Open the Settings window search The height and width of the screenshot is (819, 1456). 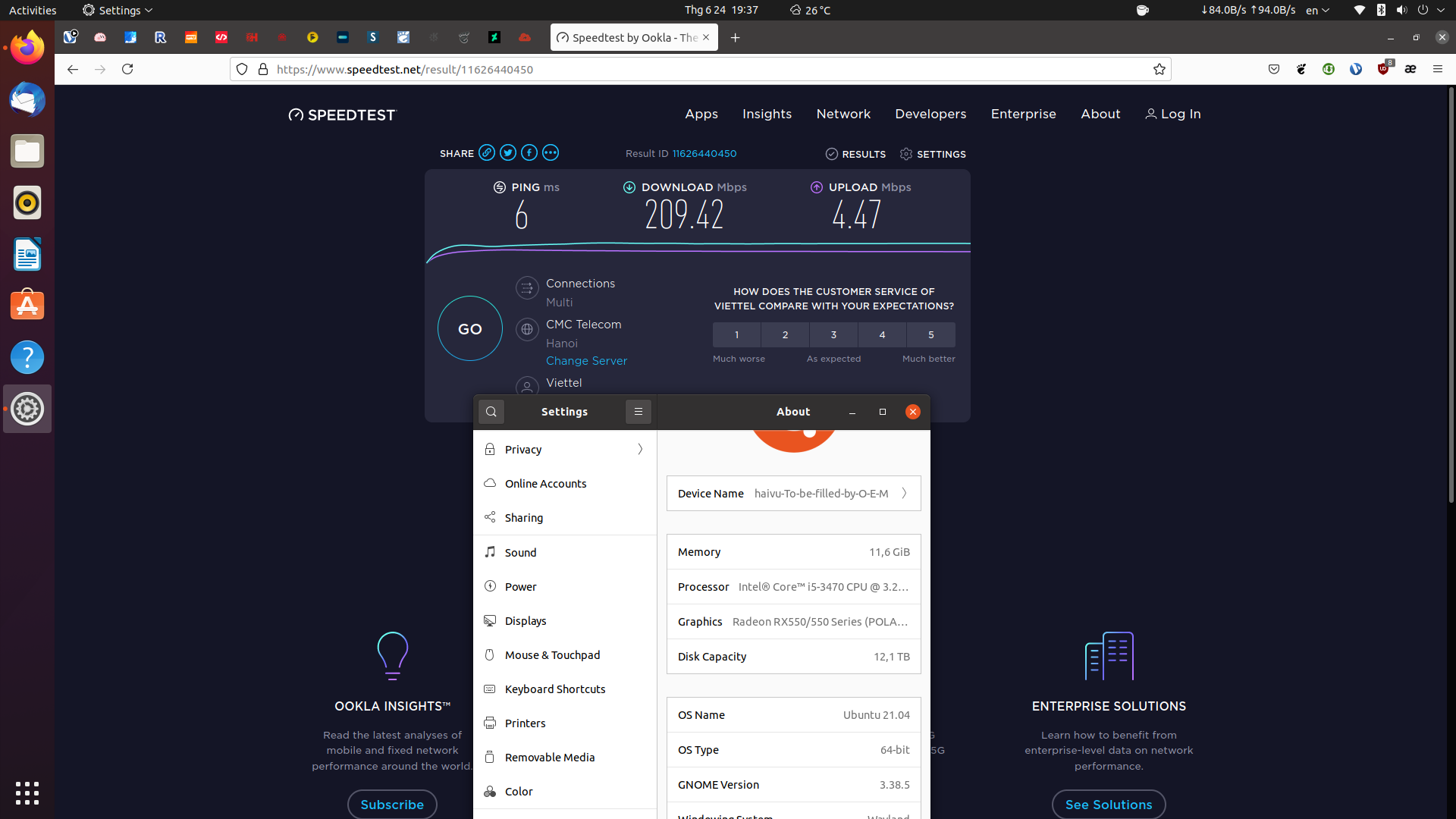coord(491,412)
